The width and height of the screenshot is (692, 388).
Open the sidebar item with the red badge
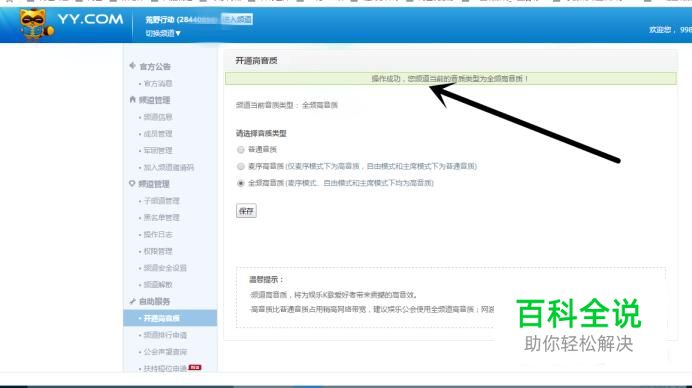(x=165, y=369)
